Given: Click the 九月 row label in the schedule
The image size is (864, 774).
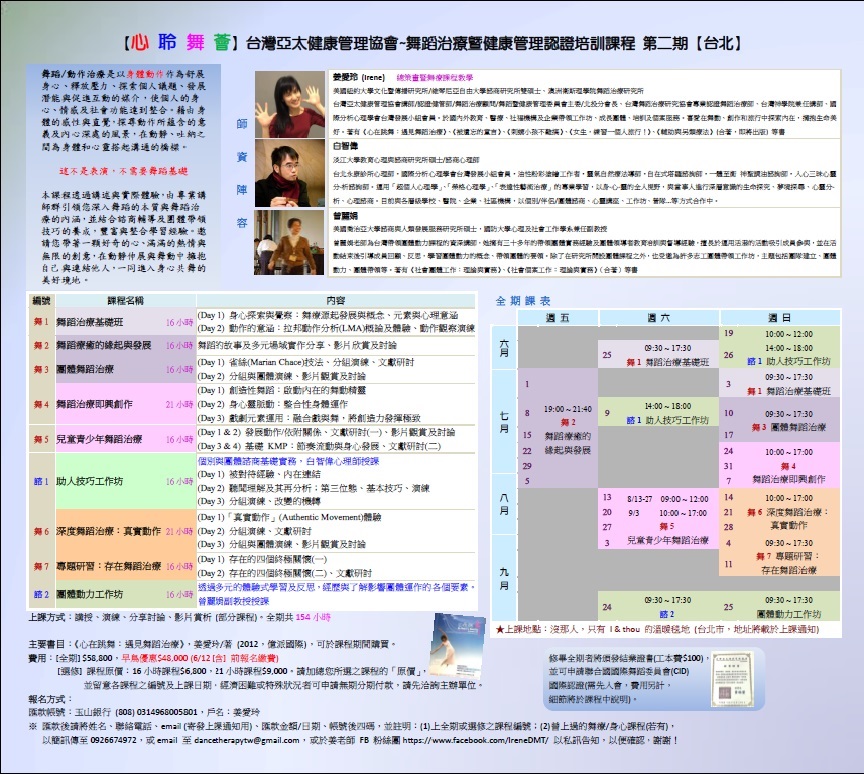Looking at the screenshot, I should pyautogui.click(x=504, y=578).
